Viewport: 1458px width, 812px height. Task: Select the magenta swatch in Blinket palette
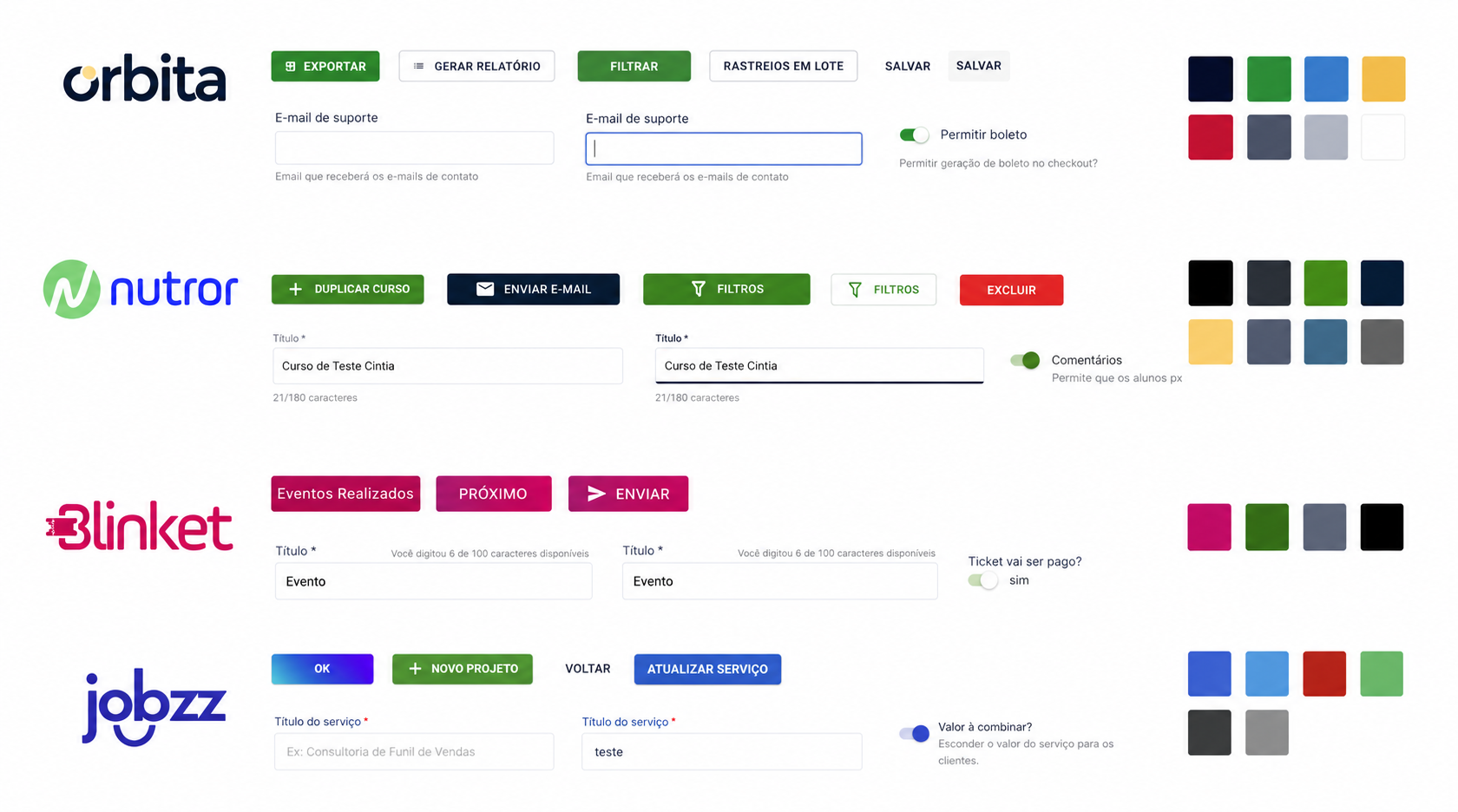1209,527
